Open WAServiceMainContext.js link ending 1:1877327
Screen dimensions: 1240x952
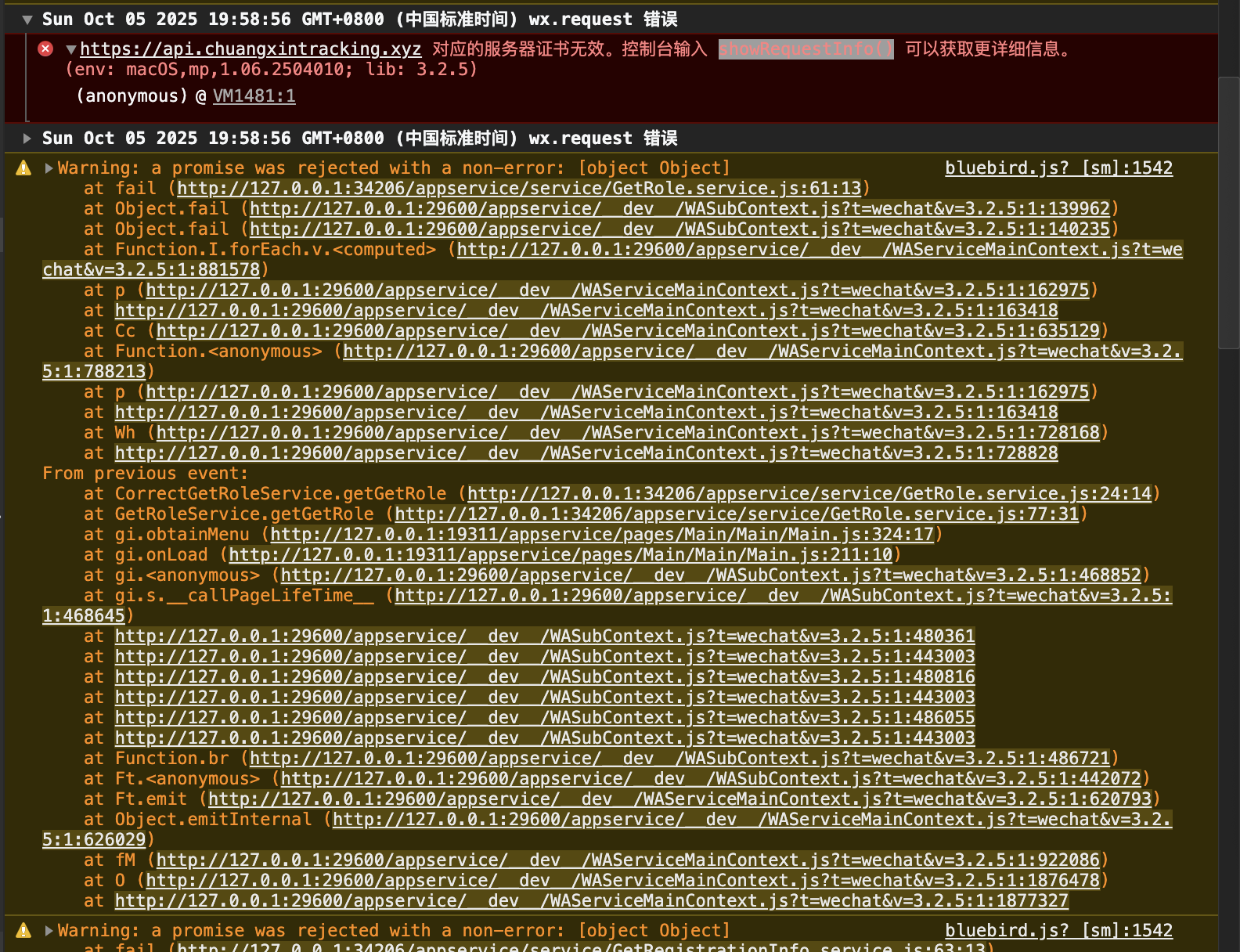[592, 901]
